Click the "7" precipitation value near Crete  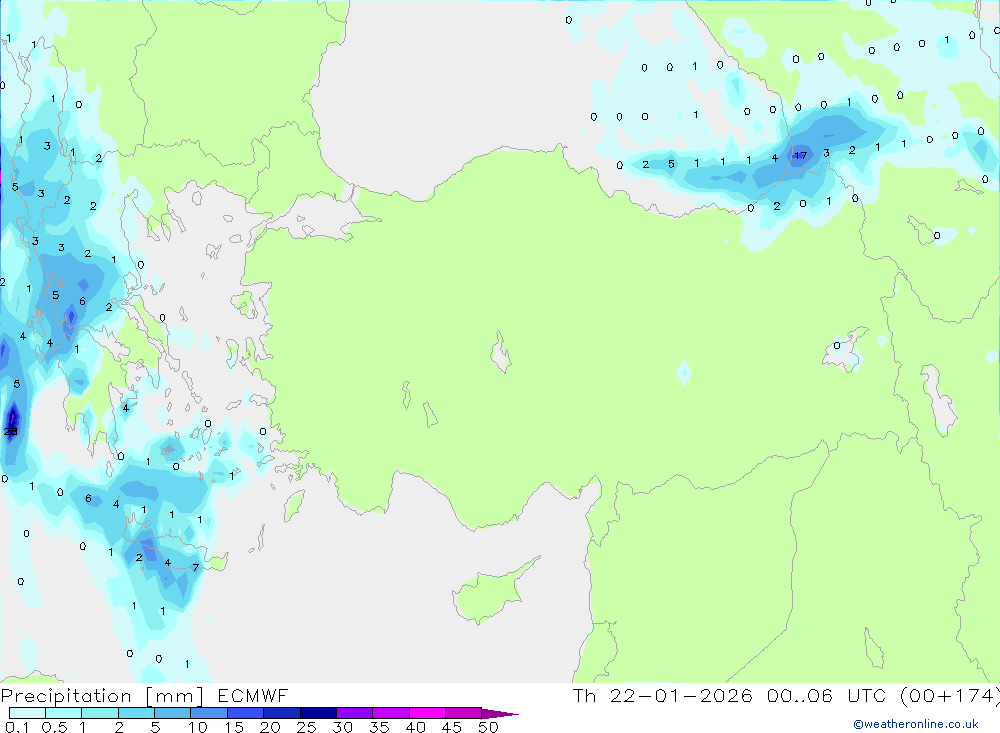click(195, 567)
